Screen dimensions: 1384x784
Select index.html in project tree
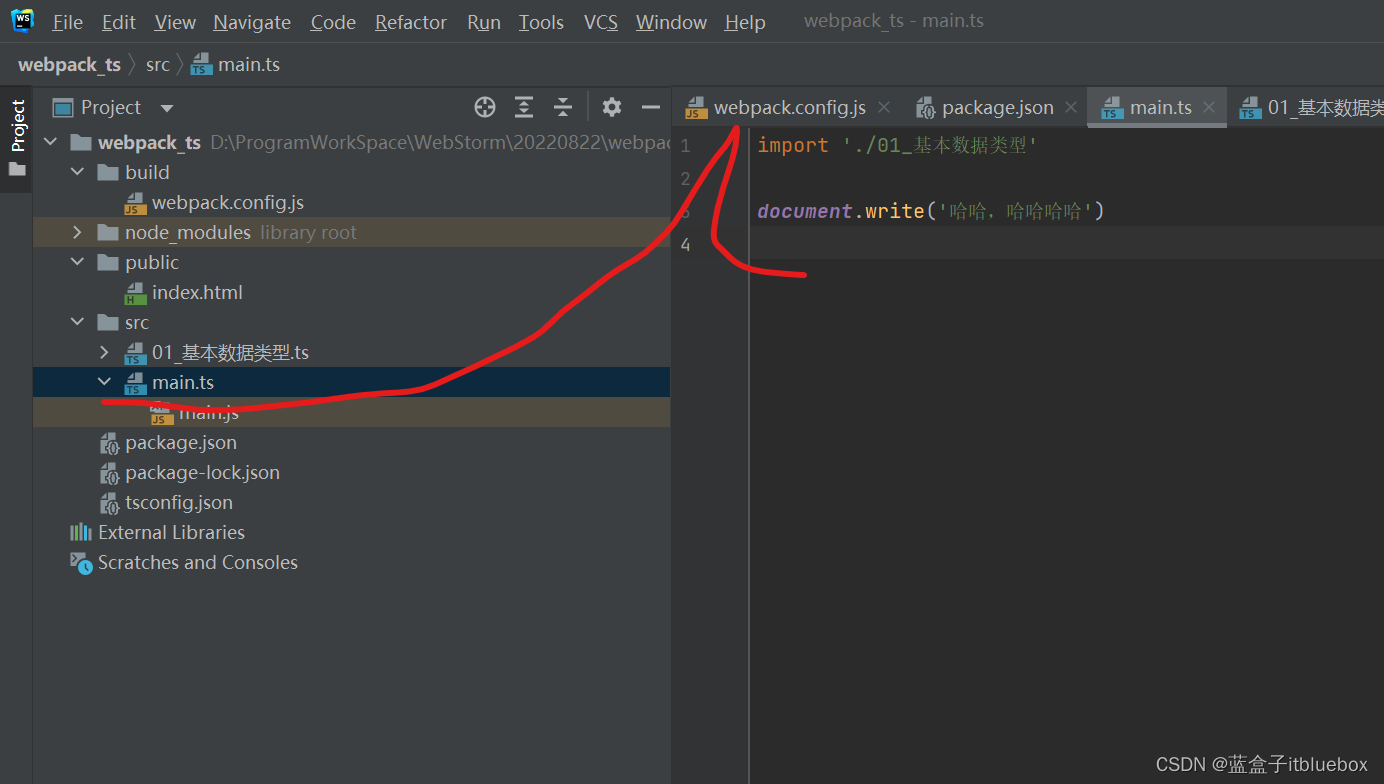351,292
